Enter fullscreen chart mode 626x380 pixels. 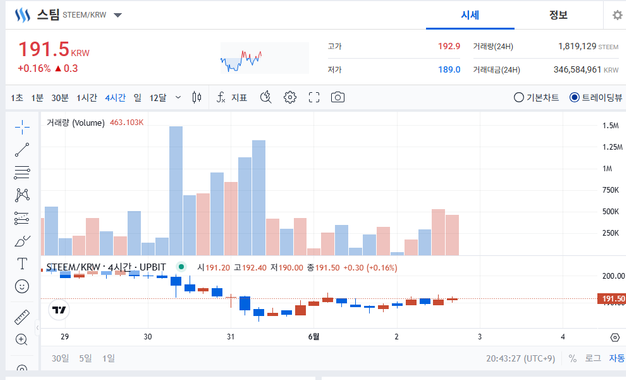[314, 97]
